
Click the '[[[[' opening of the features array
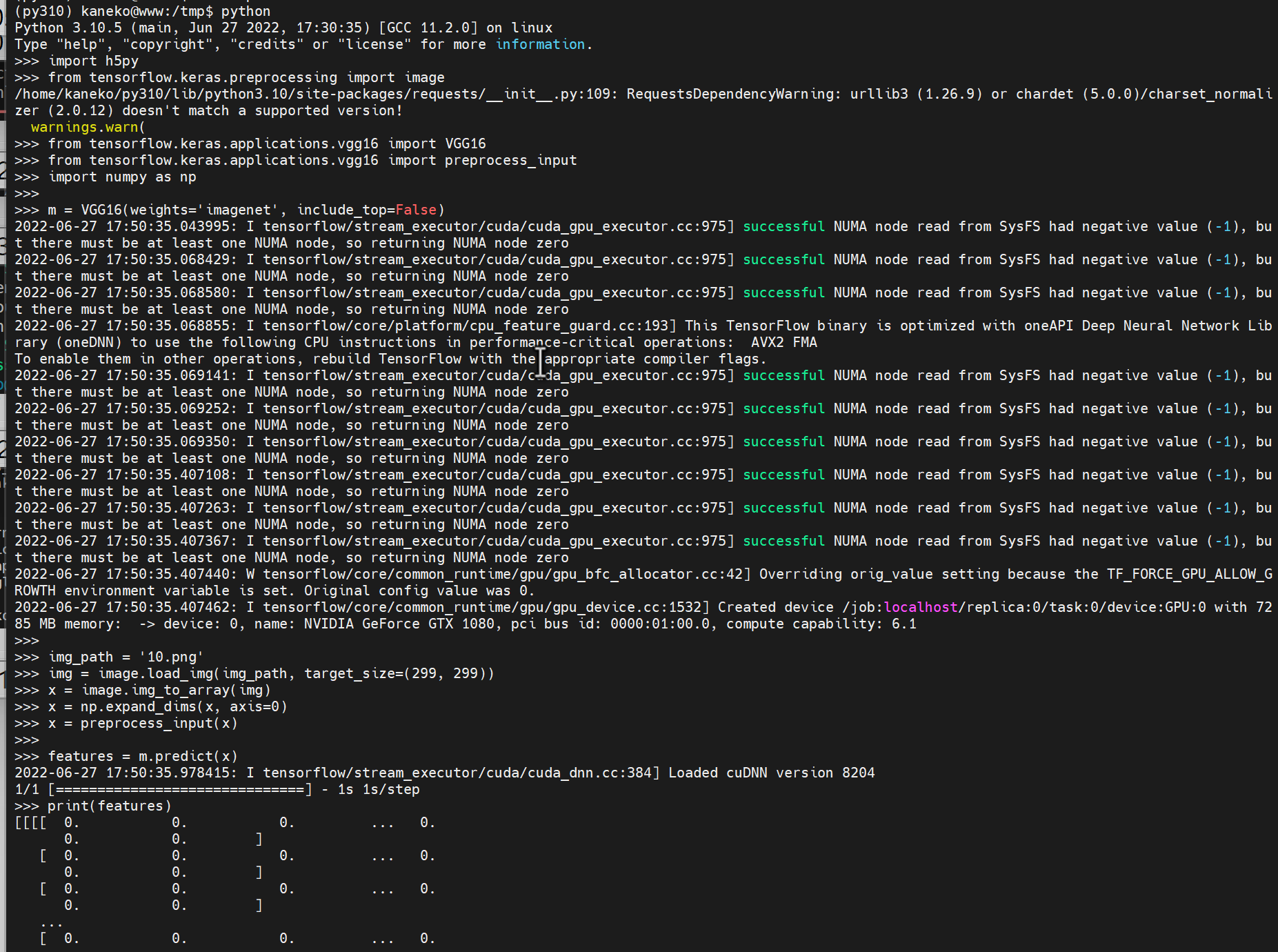31,822
